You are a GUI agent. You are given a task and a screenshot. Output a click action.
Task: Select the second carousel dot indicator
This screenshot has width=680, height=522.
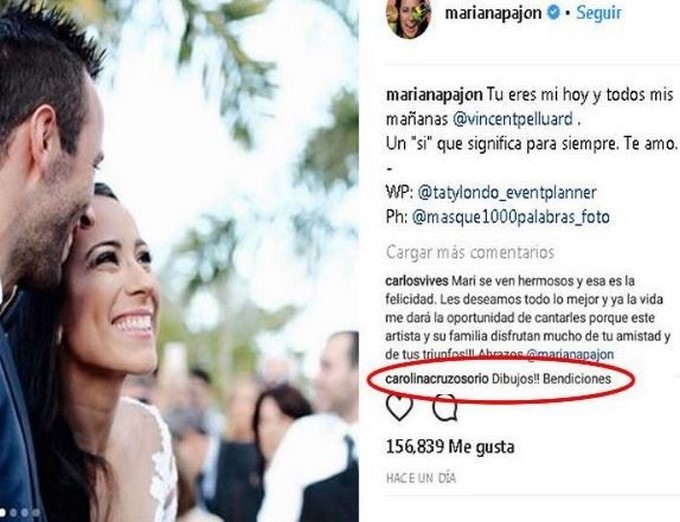(13, 512)
